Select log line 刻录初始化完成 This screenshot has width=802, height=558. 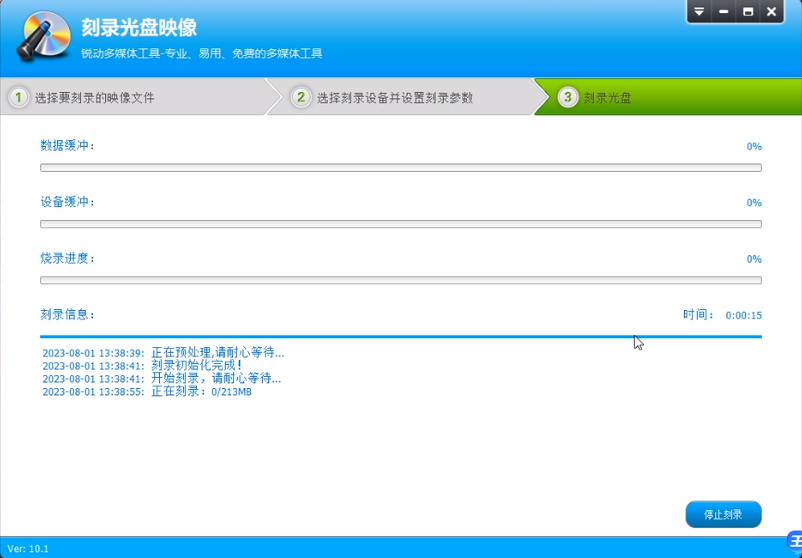pyautogui.click(x=142, y=366)
